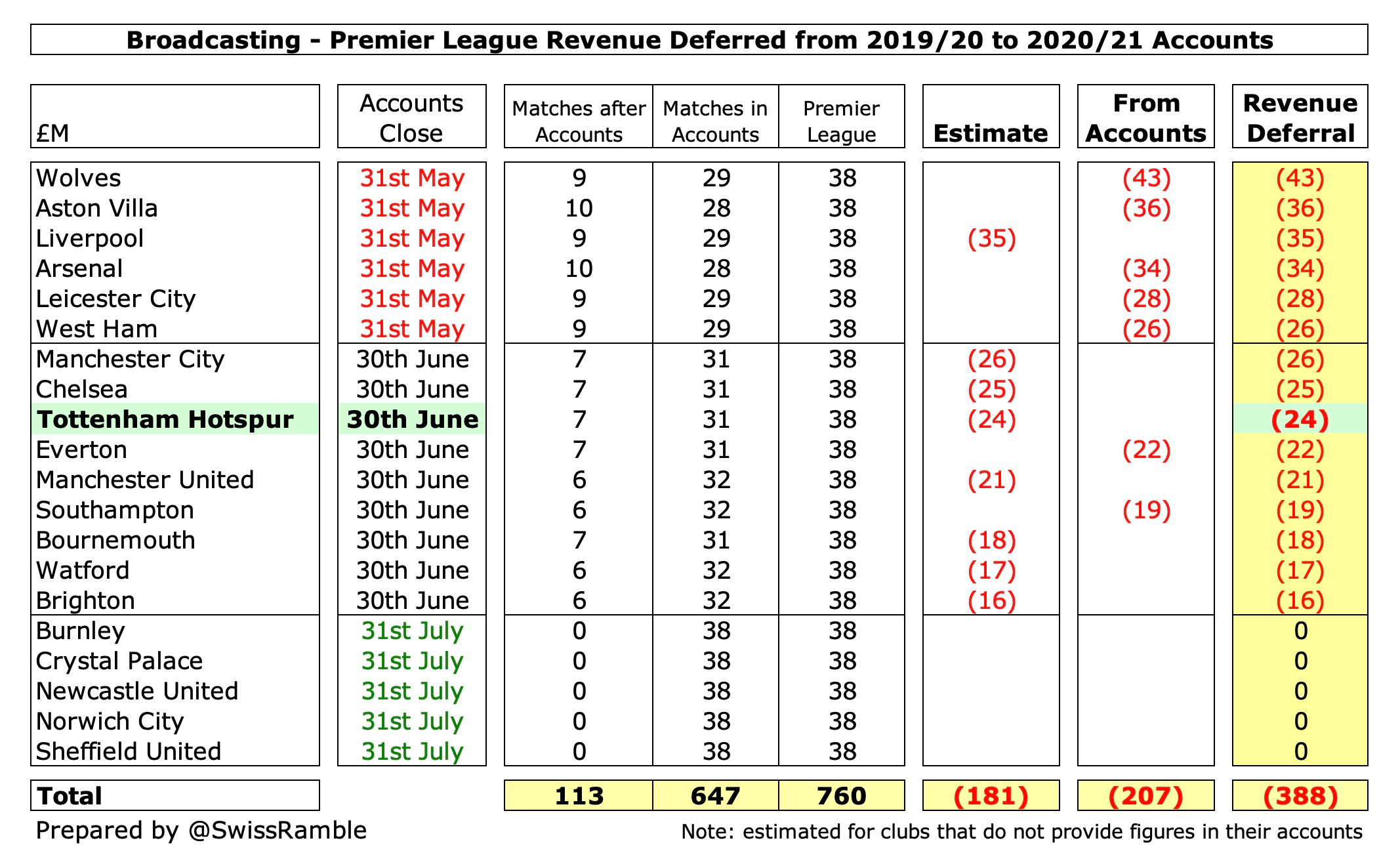Select the Accounts Close column header
The width and height of the screenshot is (1400, 853).
(410, 118)
